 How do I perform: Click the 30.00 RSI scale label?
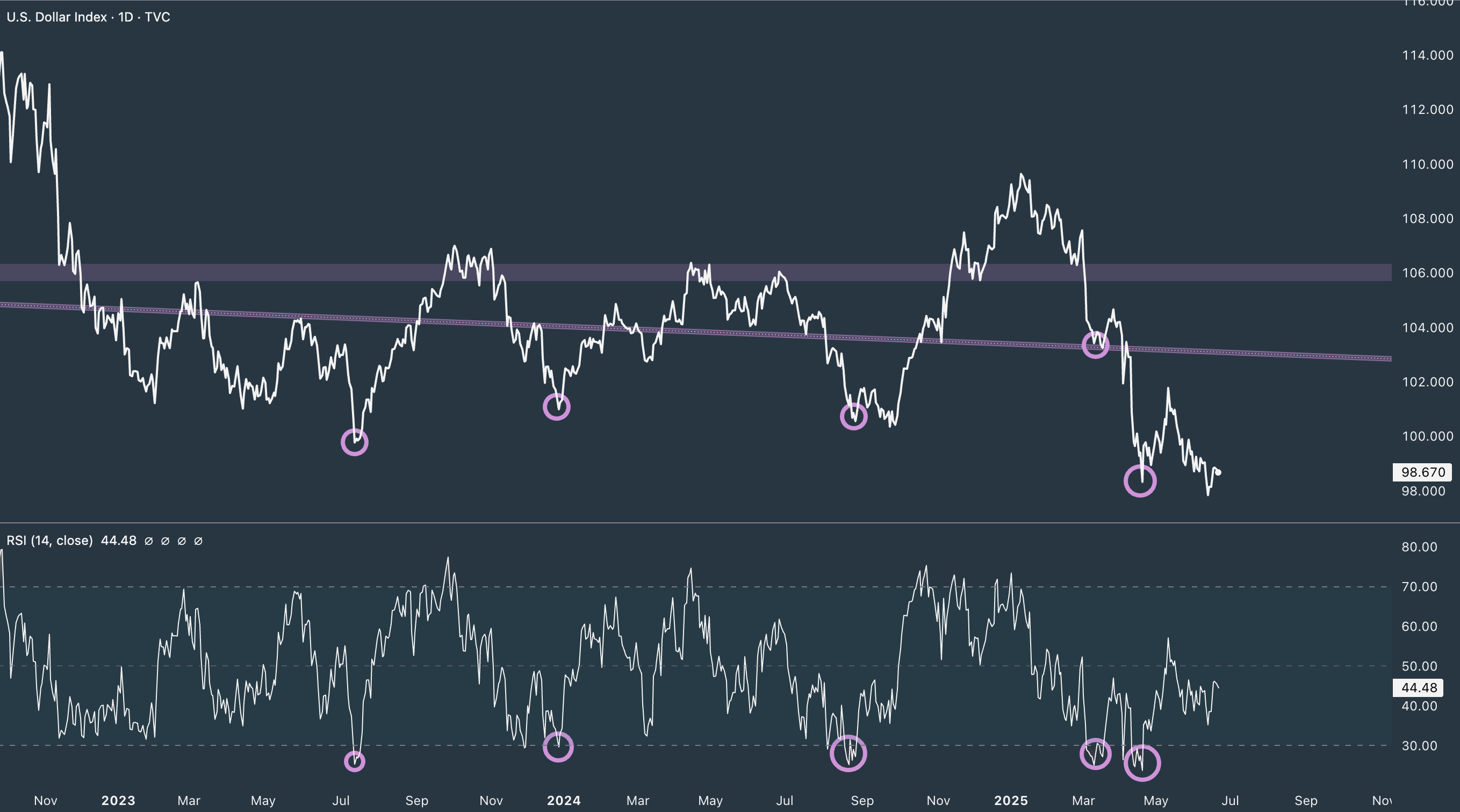click(1419, 746)
